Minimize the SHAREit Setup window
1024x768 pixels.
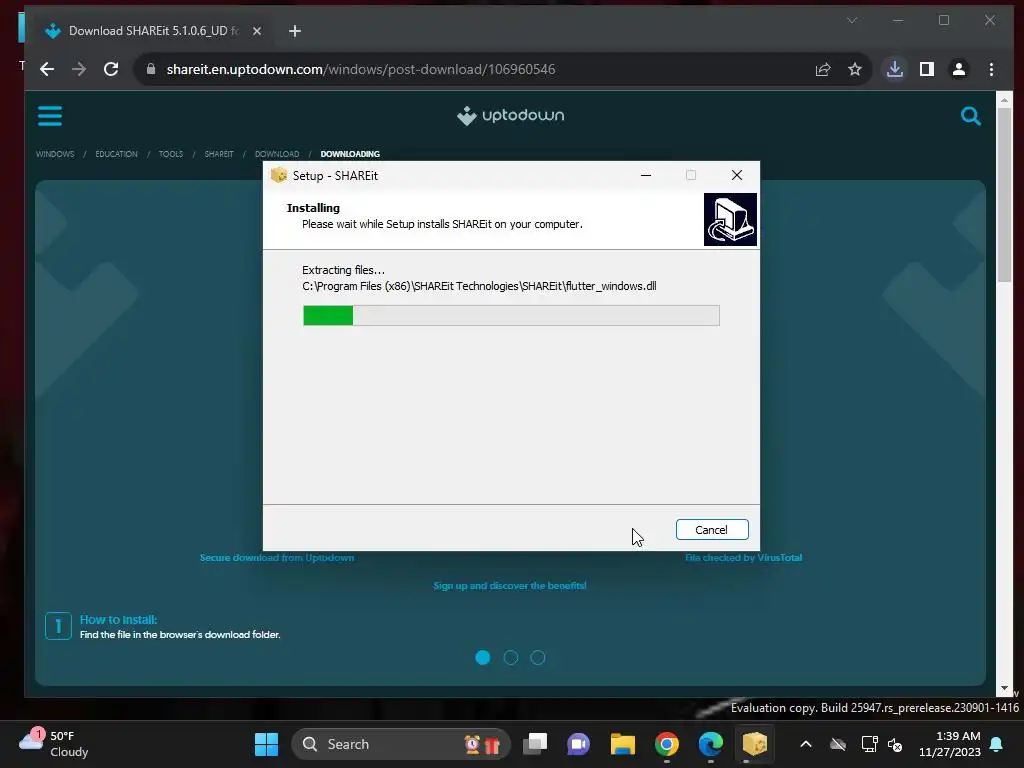[x=646, y=175]
